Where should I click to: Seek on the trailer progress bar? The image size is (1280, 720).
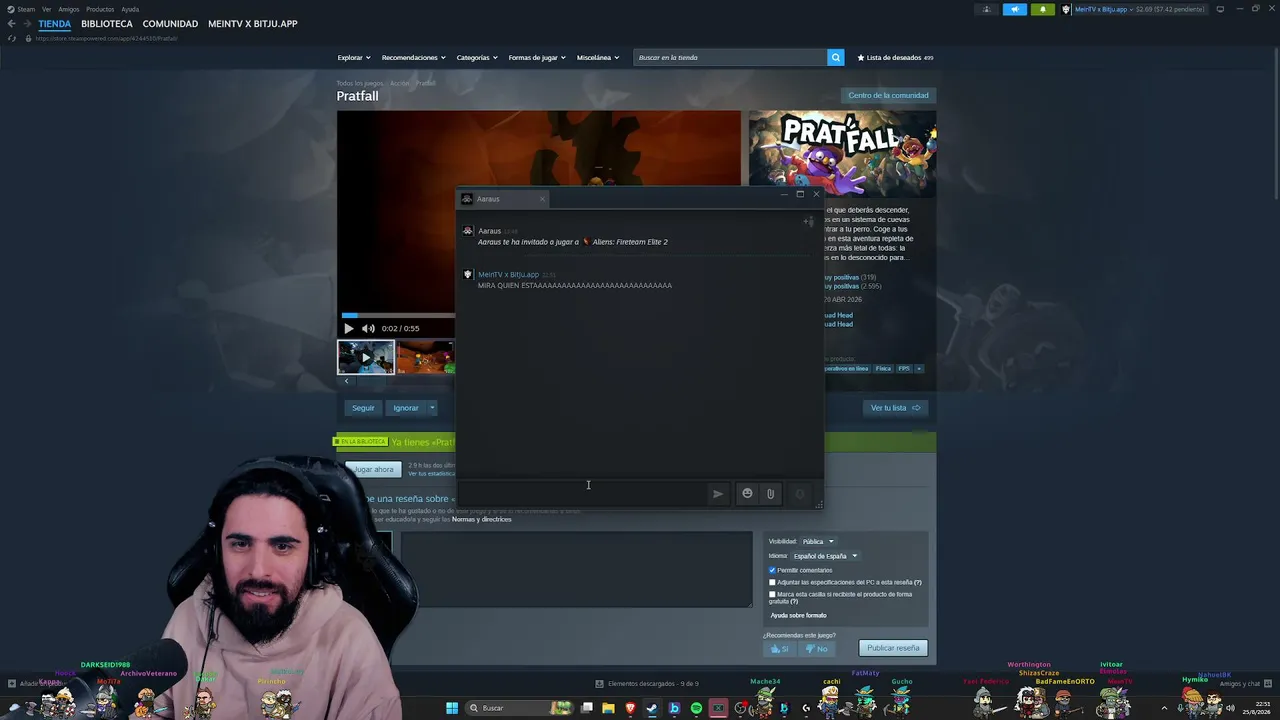coord(398,316)
